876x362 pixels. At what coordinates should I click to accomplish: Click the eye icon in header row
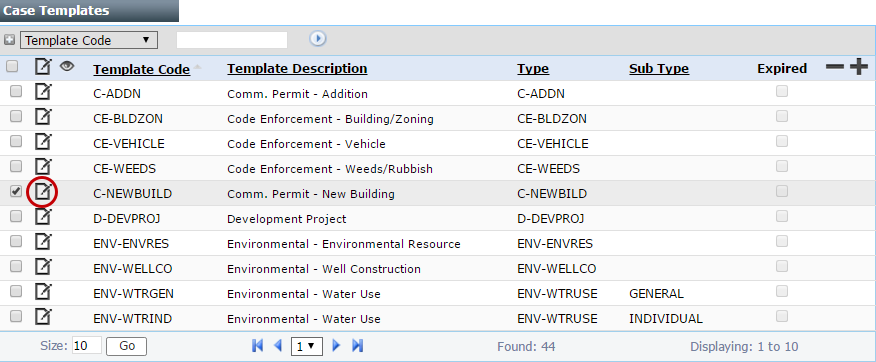pos(68,66)
